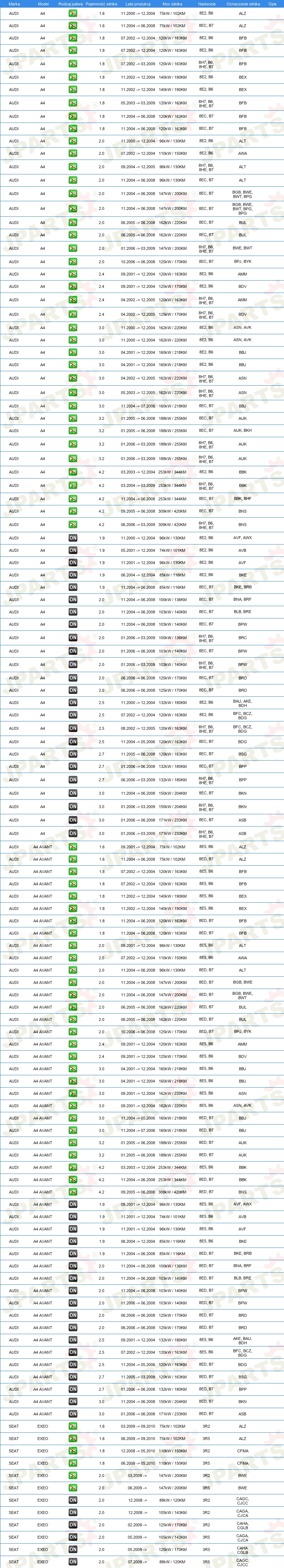Select PB fuel icon in A4 AWA 8E2, B6 row
Viewport: 284px width, 1568px height.
(73, 153)
